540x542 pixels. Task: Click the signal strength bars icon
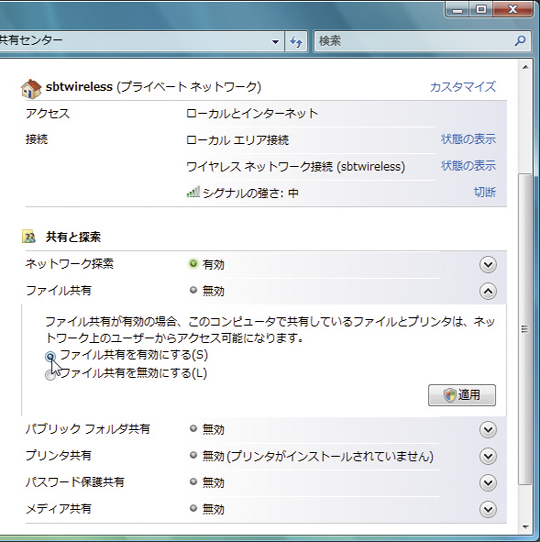[x=193, y=192]
